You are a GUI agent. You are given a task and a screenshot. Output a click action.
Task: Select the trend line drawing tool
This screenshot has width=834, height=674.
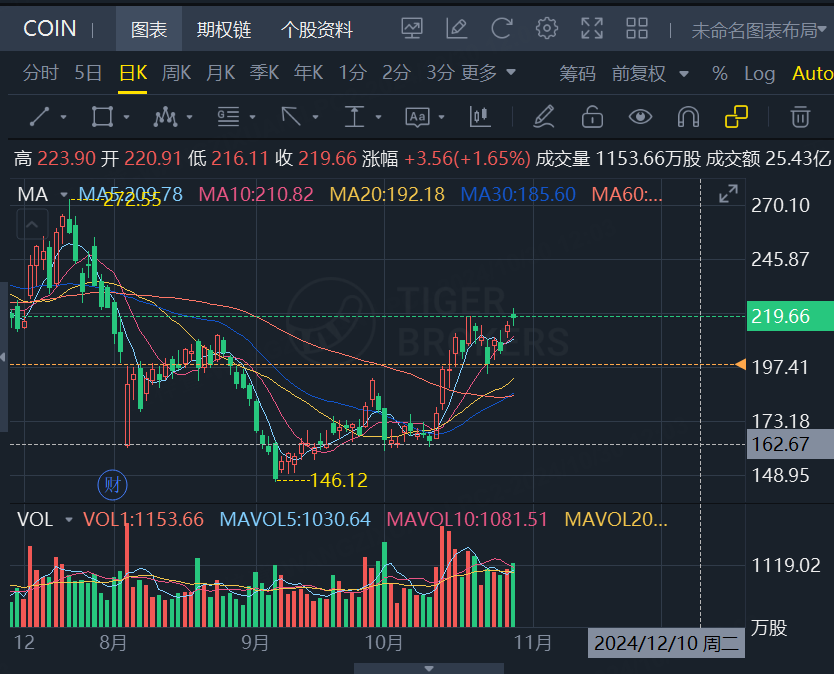pos(38,117)
